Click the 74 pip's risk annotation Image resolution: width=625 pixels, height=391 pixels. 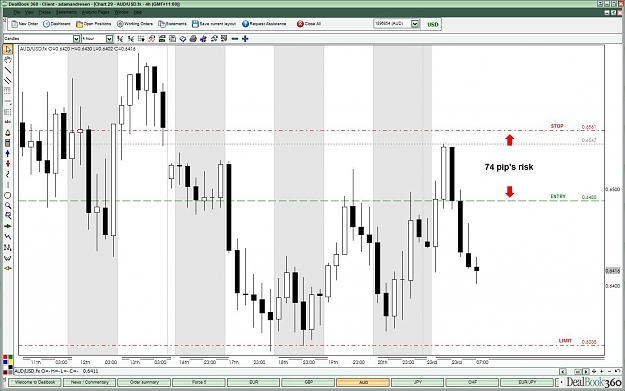509,167
